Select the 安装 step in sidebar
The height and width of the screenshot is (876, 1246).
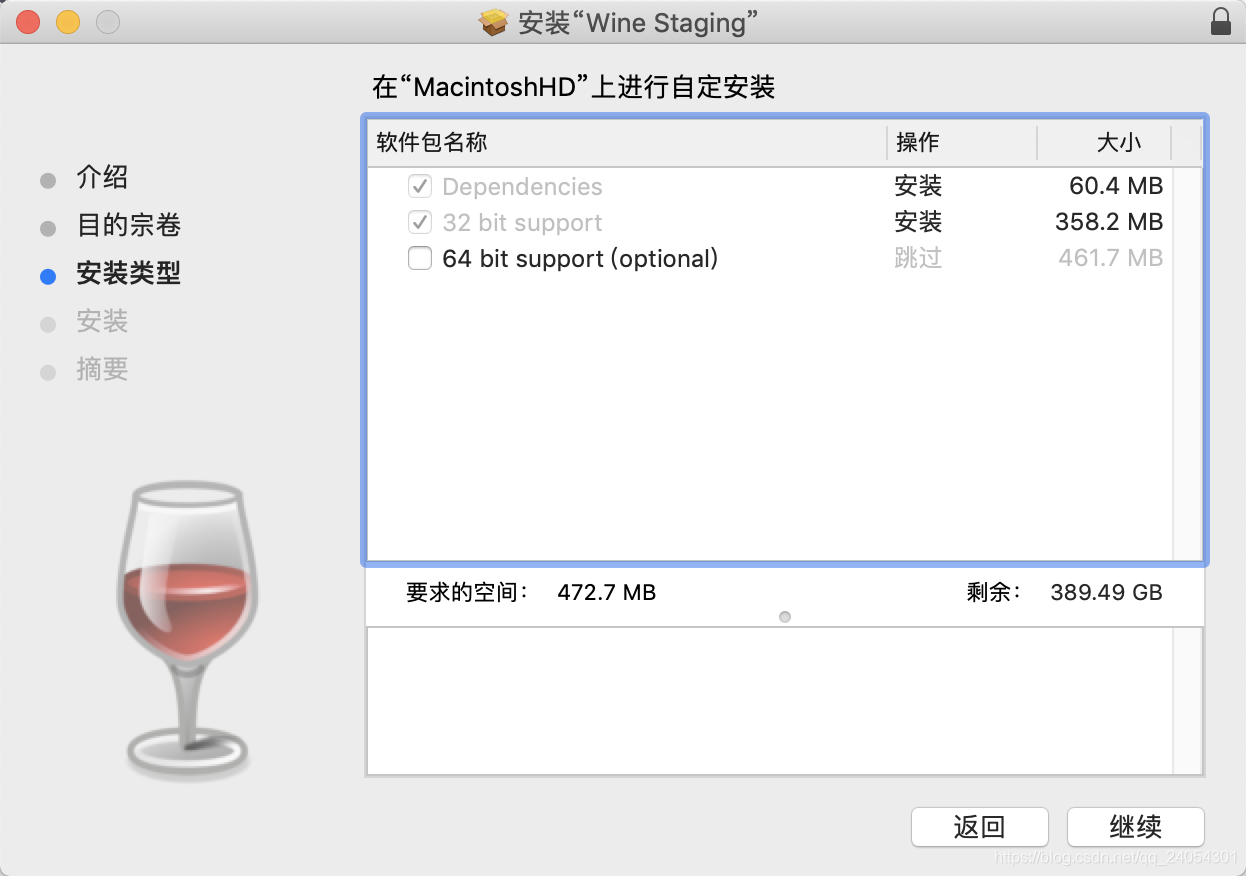click(102, 322)
